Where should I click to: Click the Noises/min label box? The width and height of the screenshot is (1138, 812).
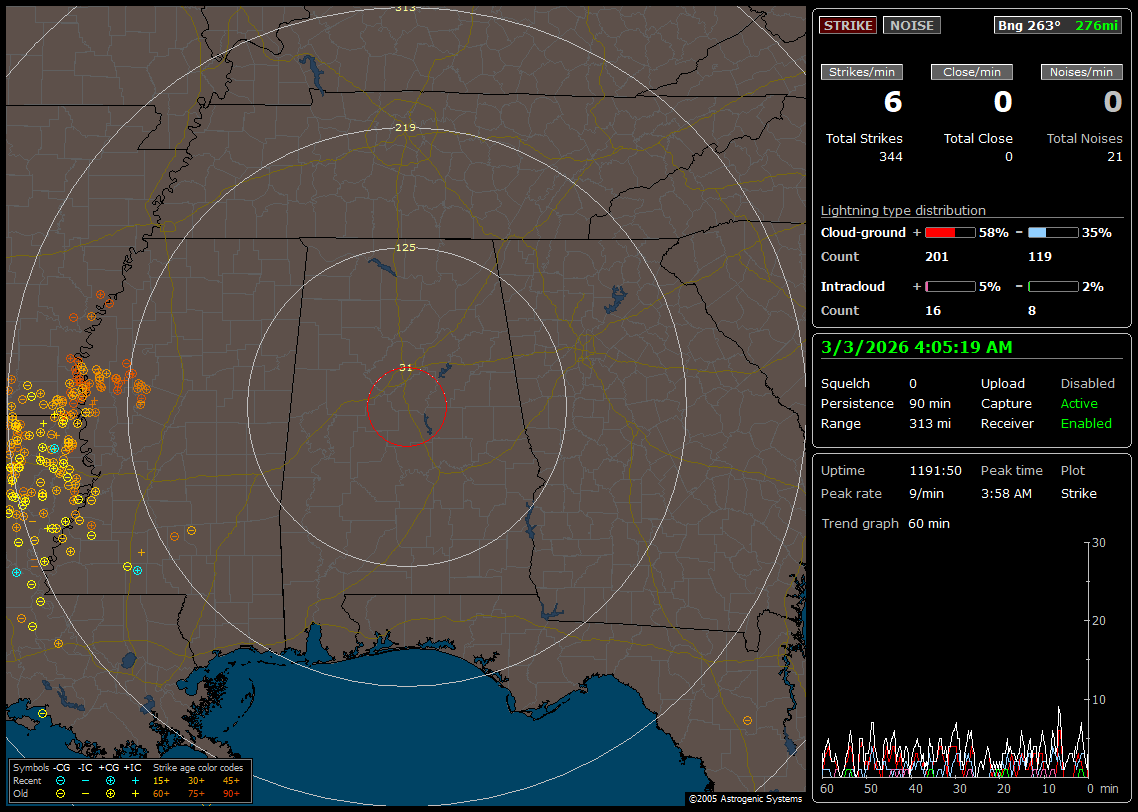coord(1082,72)
